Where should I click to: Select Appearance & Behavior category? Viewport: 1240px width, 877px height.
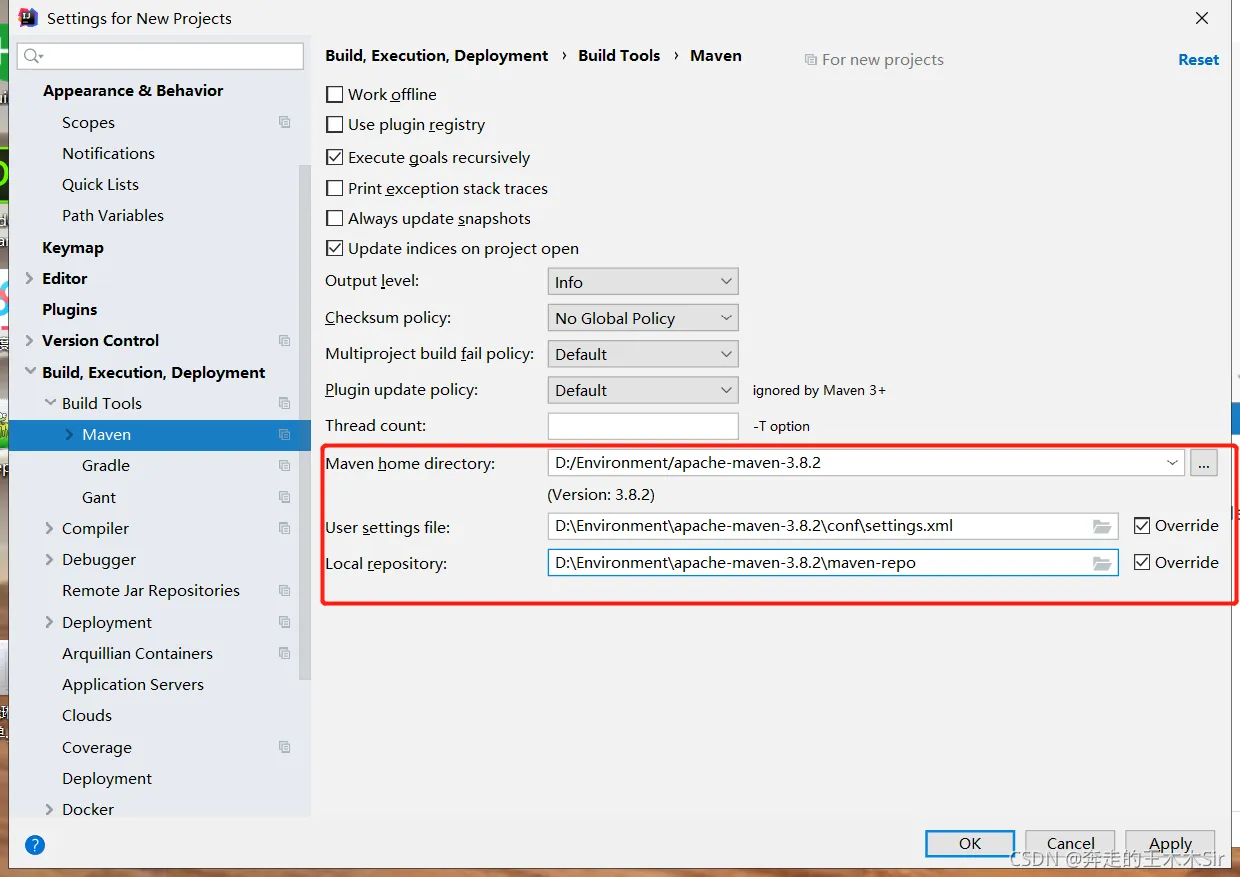[133, 90]
